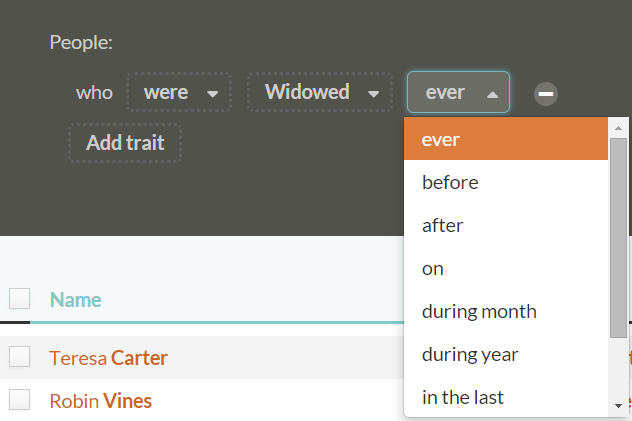Image resolution: width=632 pixels, height=421 pixels.
Task: Pick "during year" from the options
Action: [505, 354]
